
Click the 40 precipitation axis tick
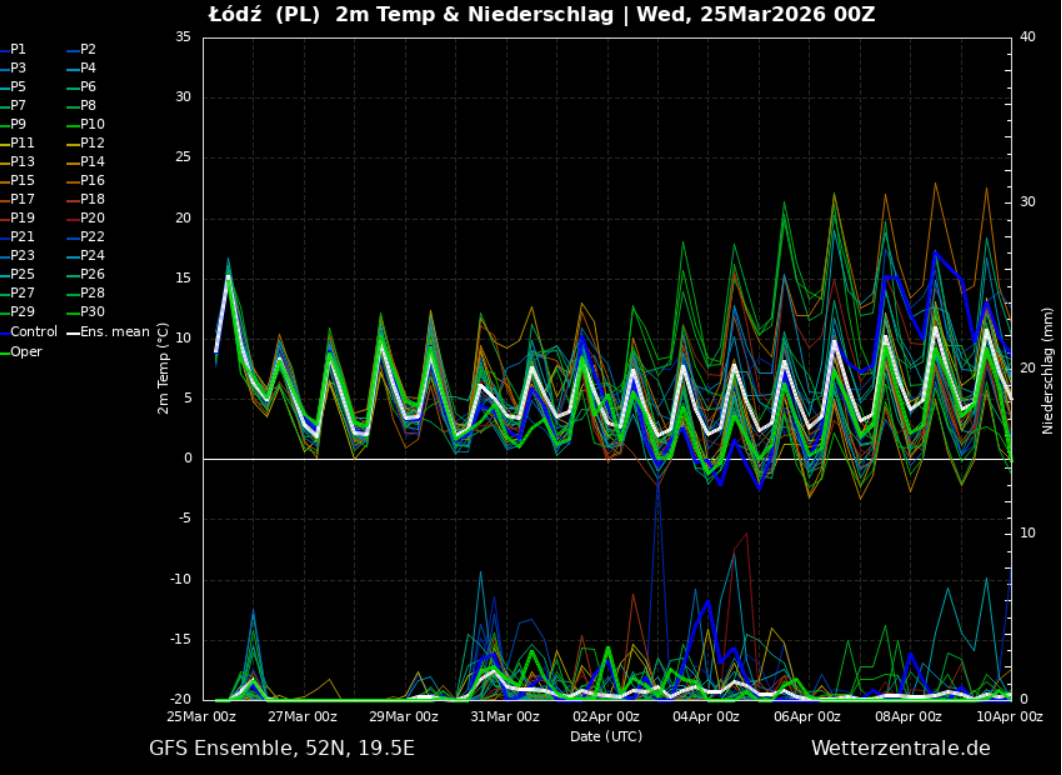point(1027,36)
